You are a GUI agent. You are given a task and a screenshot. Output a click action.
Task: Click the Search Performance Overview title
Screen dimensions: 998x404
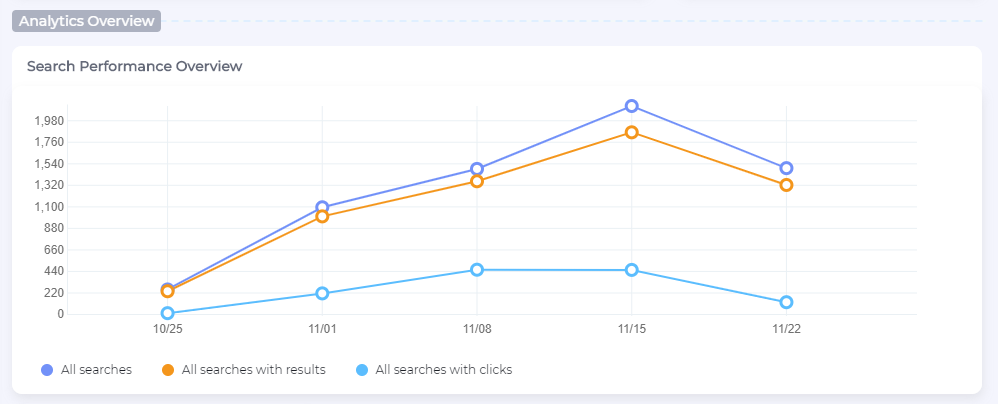135,67
